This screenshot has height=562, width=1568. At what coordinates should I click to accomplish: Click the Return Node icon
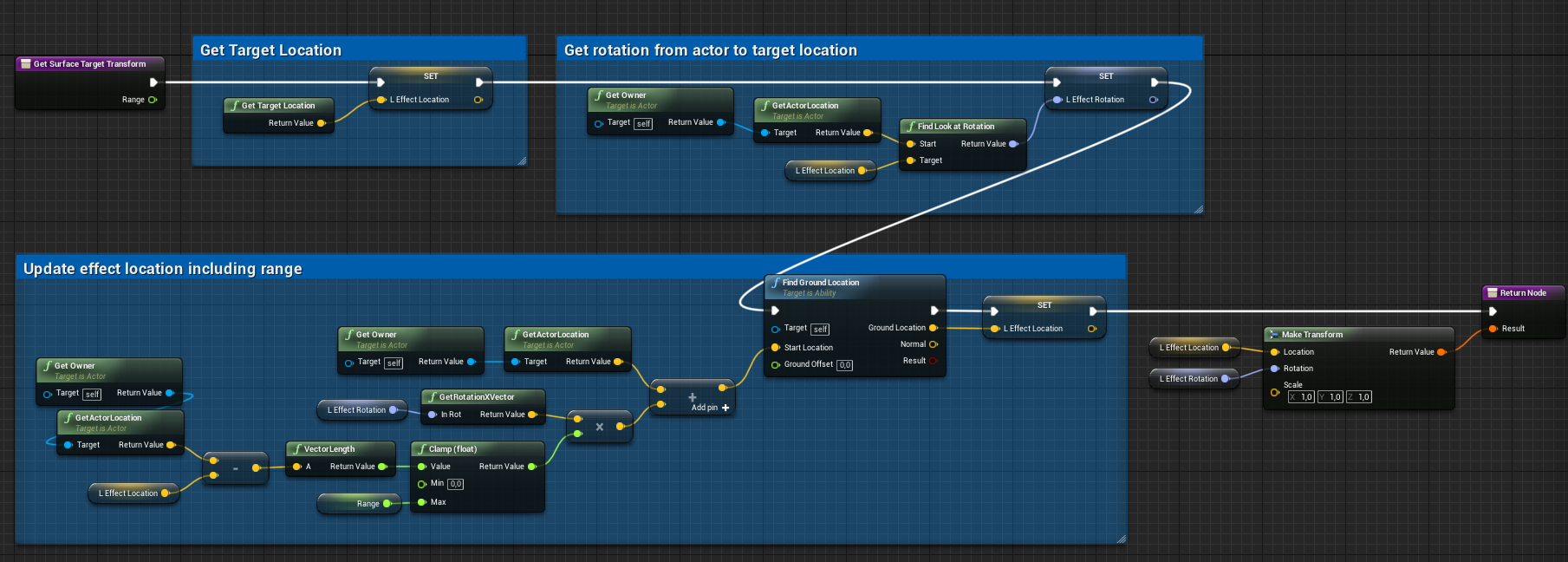pyautogui.click(x=1493, y=293)
